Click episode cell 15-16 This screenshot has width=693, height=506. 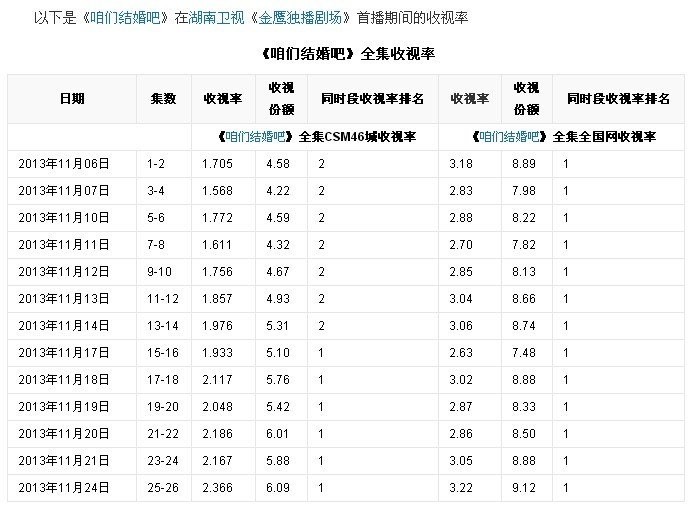click(163, 353)
